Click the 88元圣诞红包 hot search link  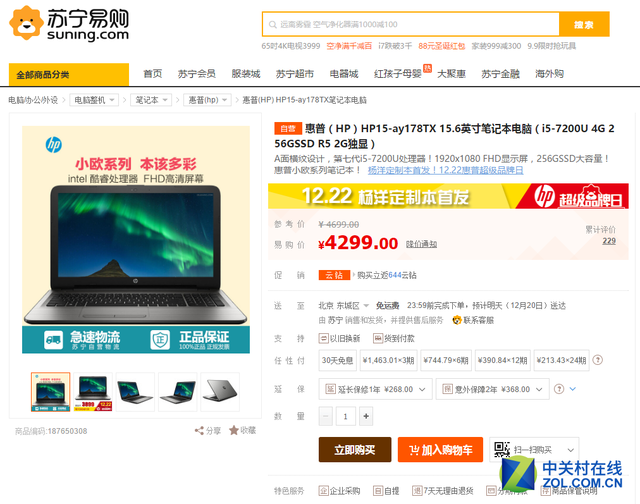pyautogui.click(x=442, y=46)
